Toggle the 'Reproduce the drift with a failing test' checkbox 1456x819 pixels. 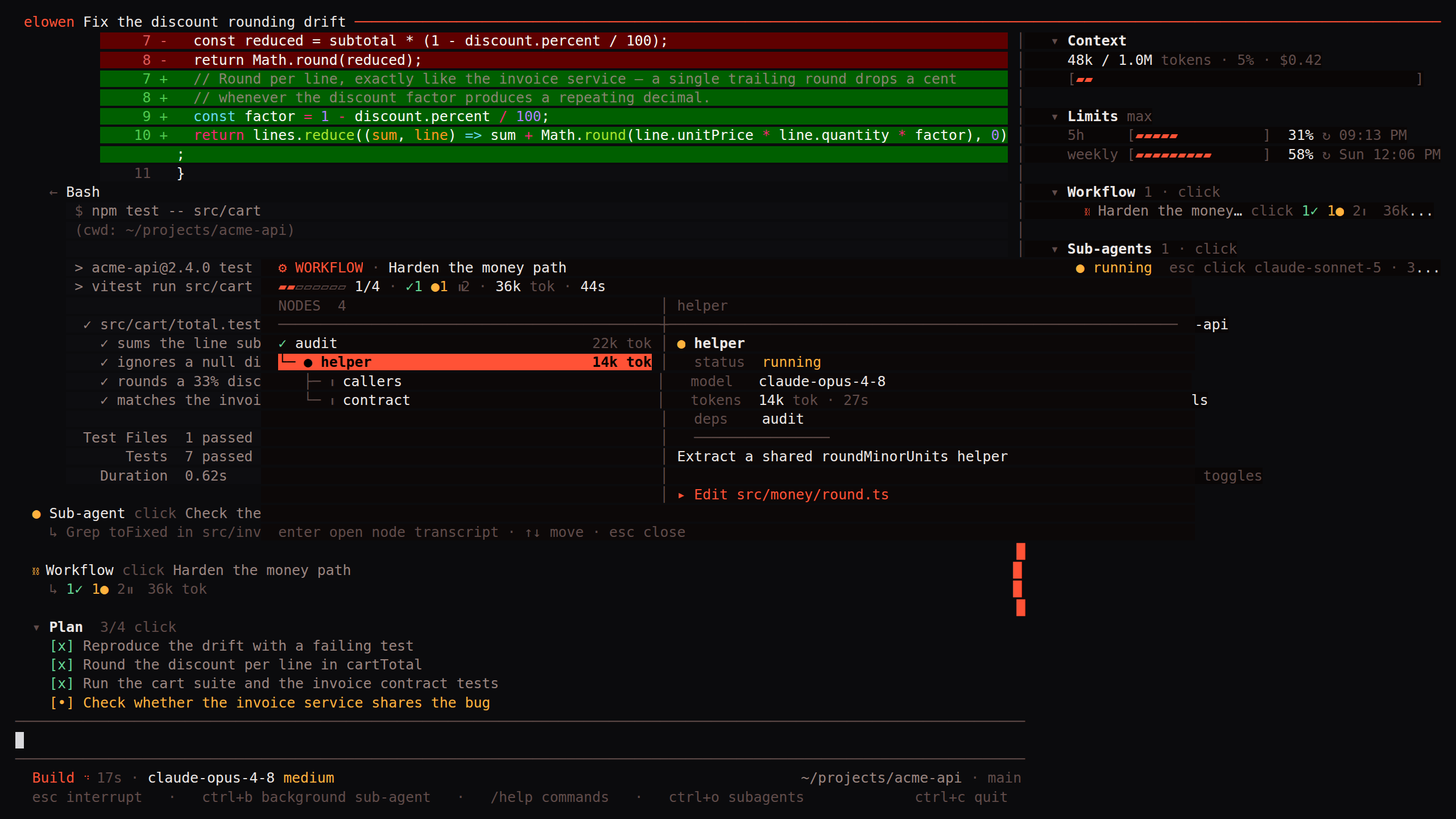click(x=61, y=646)
